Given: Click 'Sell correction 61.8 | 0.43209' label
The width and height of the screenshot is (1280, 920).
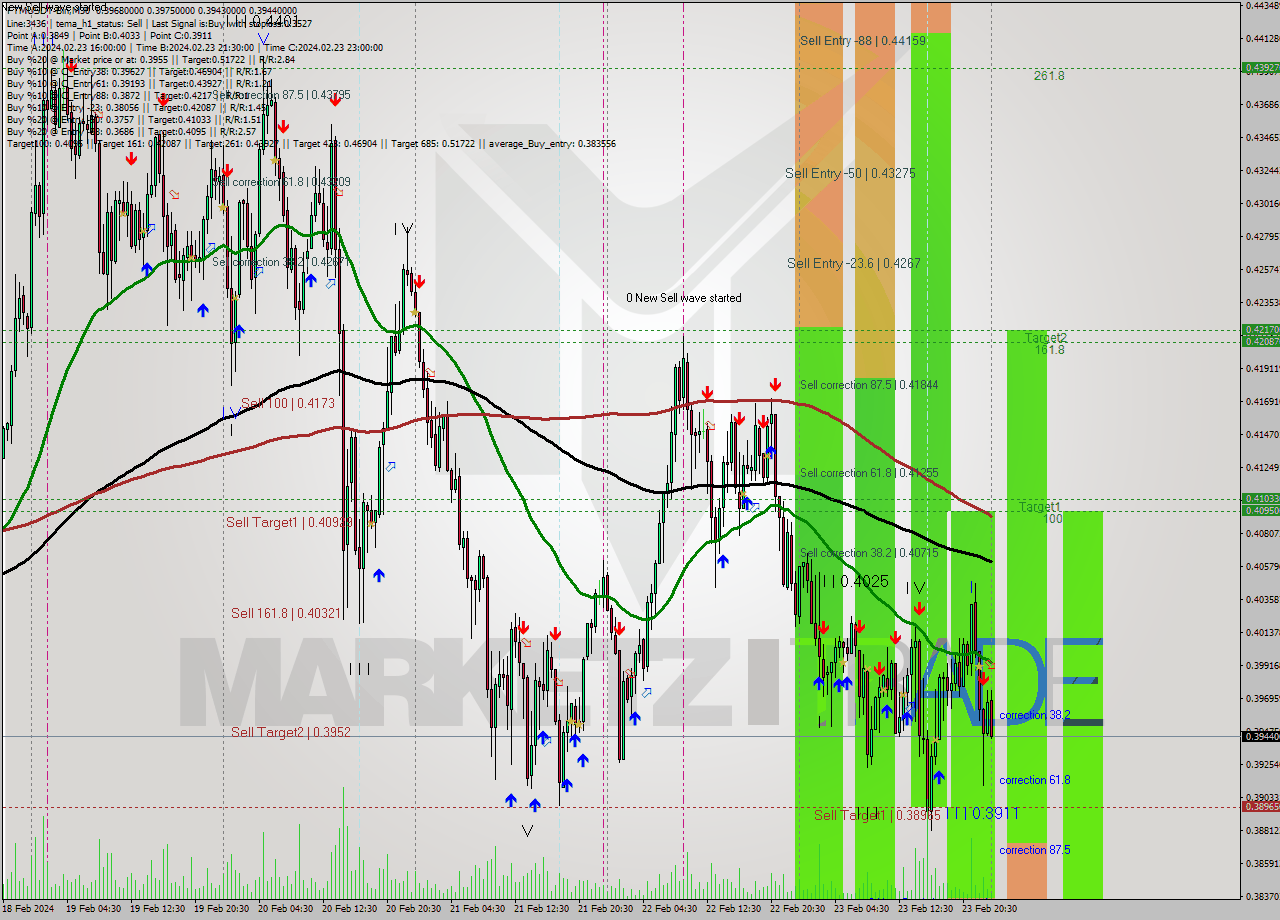Looking at the screenshot, I should click(x=281, y=182).
